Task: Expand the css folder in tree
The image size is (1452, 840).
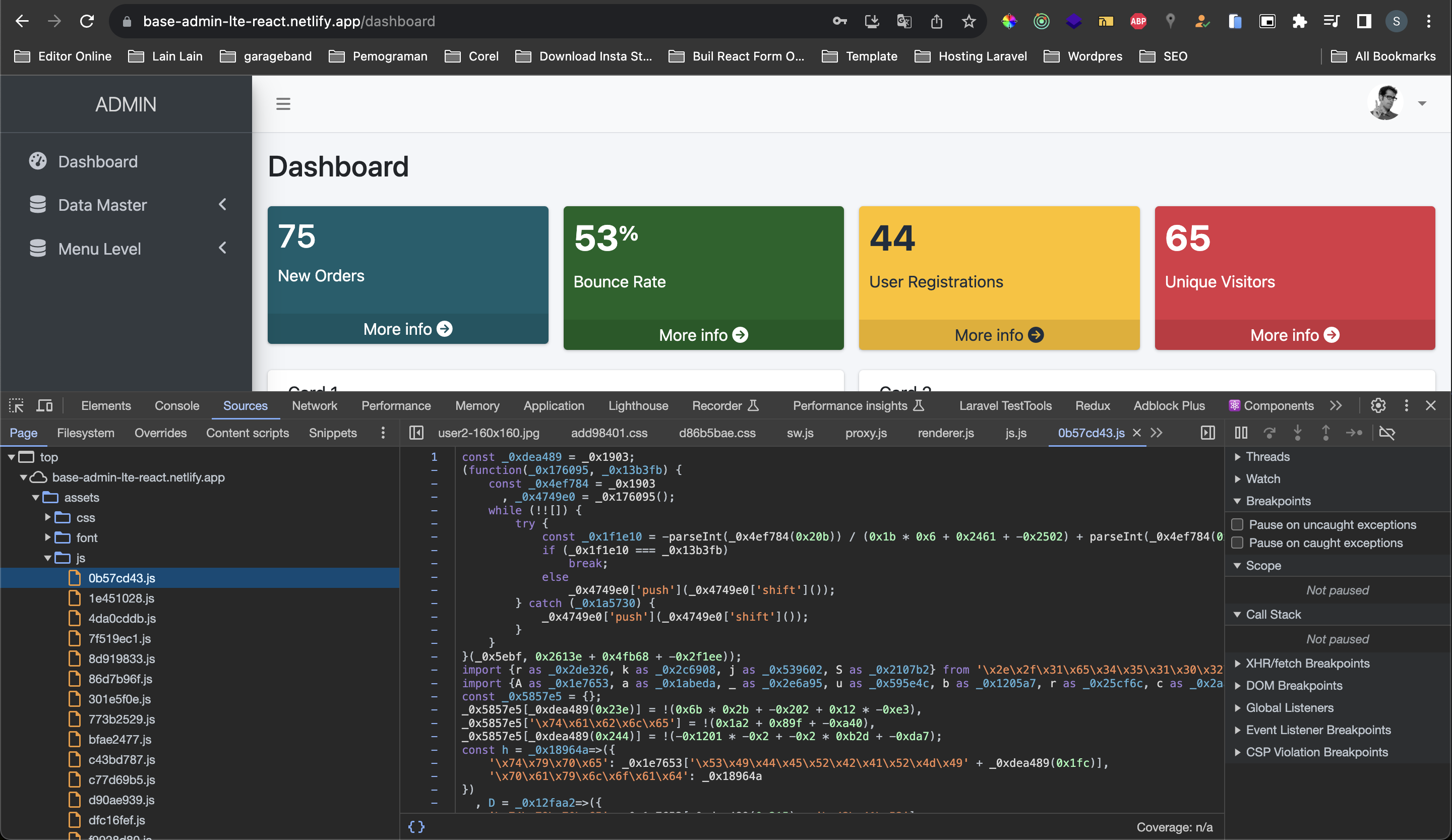Action: pyautogui.click(x=48, y=517)
